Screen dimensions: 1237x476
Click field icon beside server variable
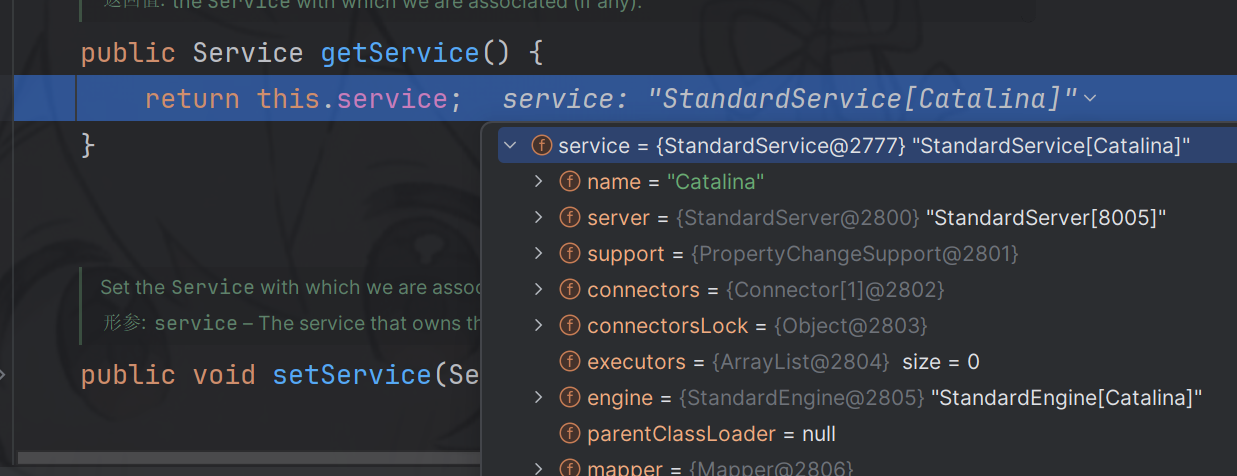point(570,218)
